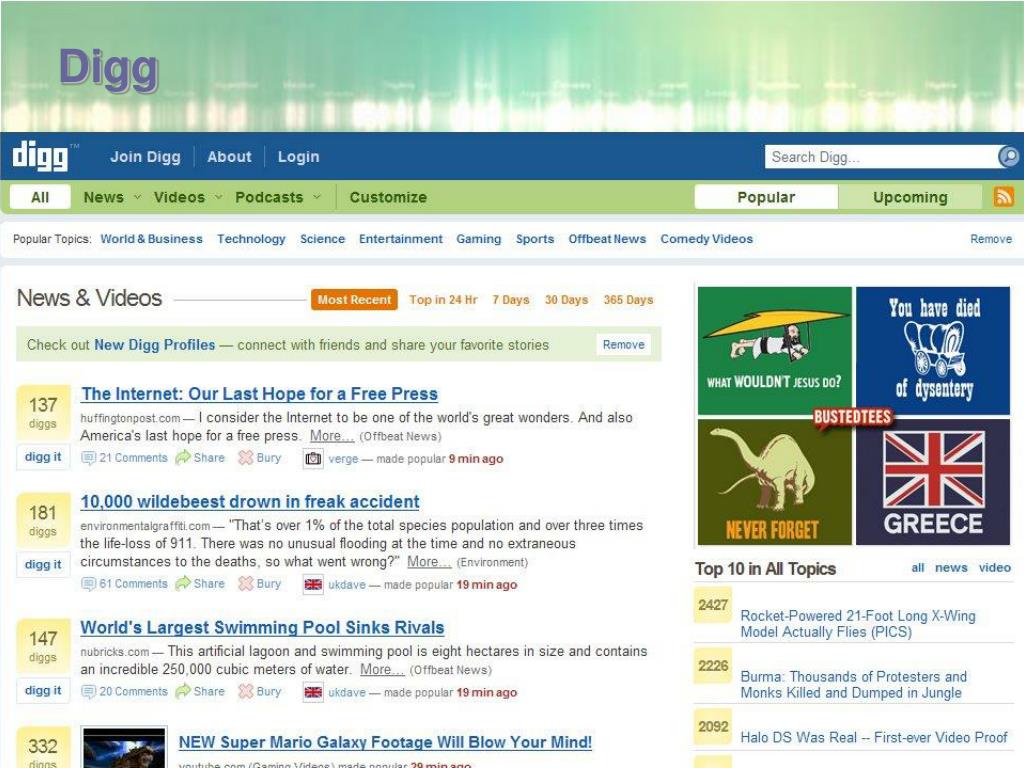Open 'World's Largest Swimming Pool' headline

coord(262,628)
